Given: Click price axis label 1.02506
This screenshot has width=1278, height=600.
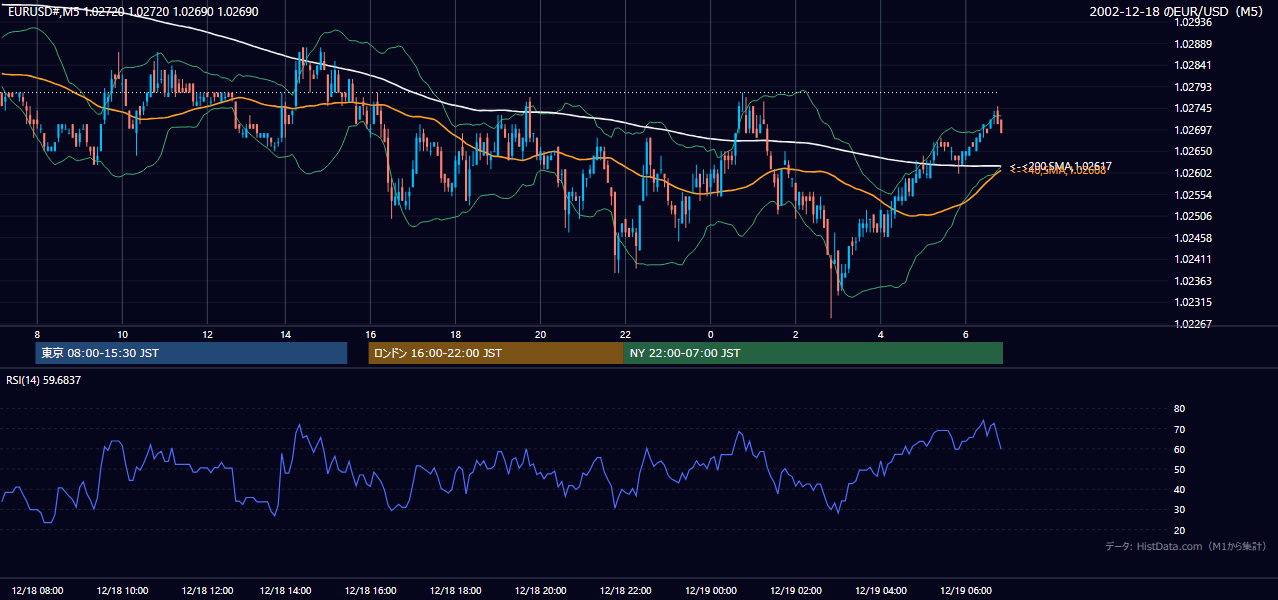Looking at the screenshot, I should pos(1192,216).
